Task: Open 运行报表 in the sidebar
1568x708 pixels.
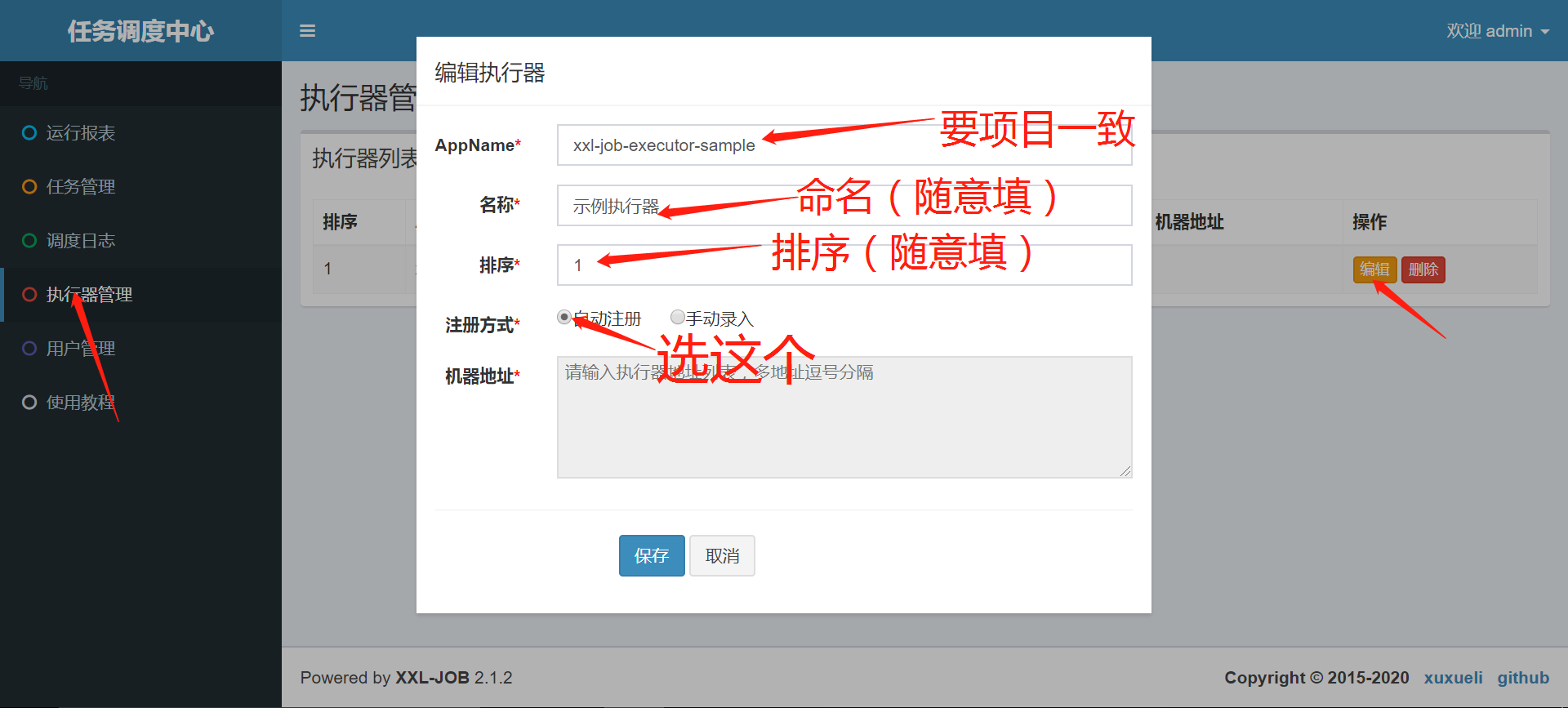Action: click(x=81, y=132)
